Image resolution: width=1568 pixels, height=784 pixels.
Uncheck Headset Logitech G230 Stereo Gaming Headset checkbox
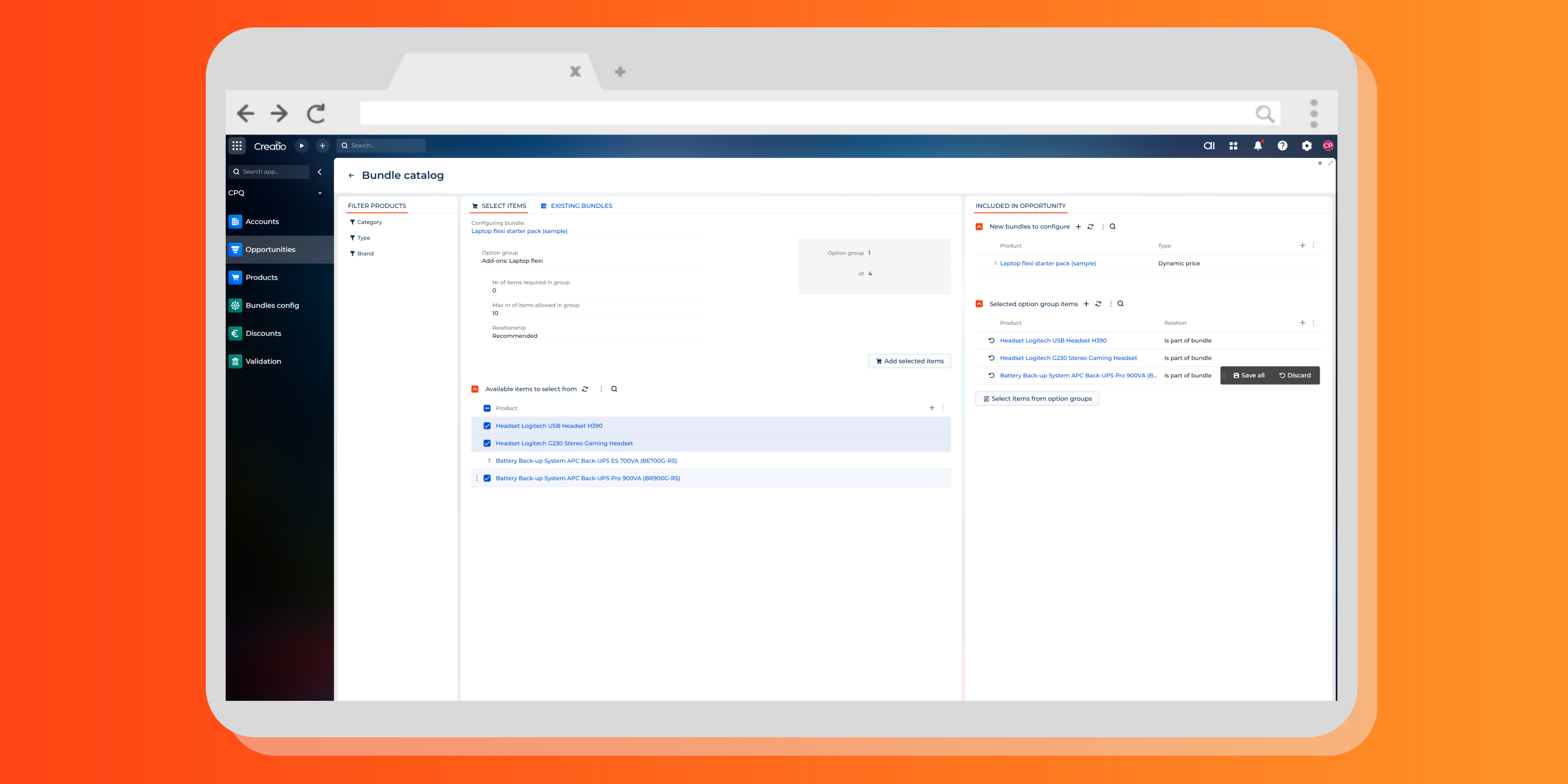487,443
